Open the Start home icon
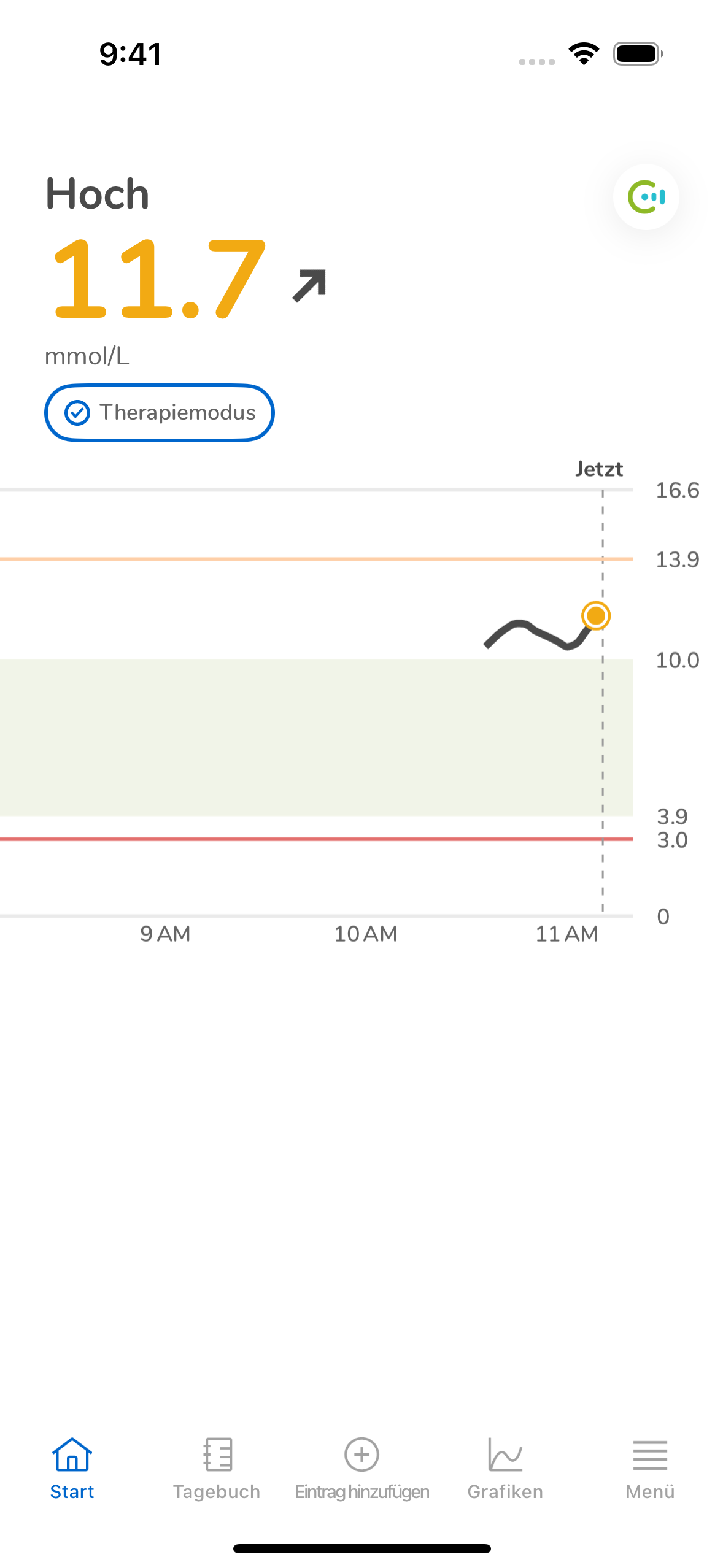Image resolution: width=723 pixels, height=1568 pixels. (x=72, y=1454)
